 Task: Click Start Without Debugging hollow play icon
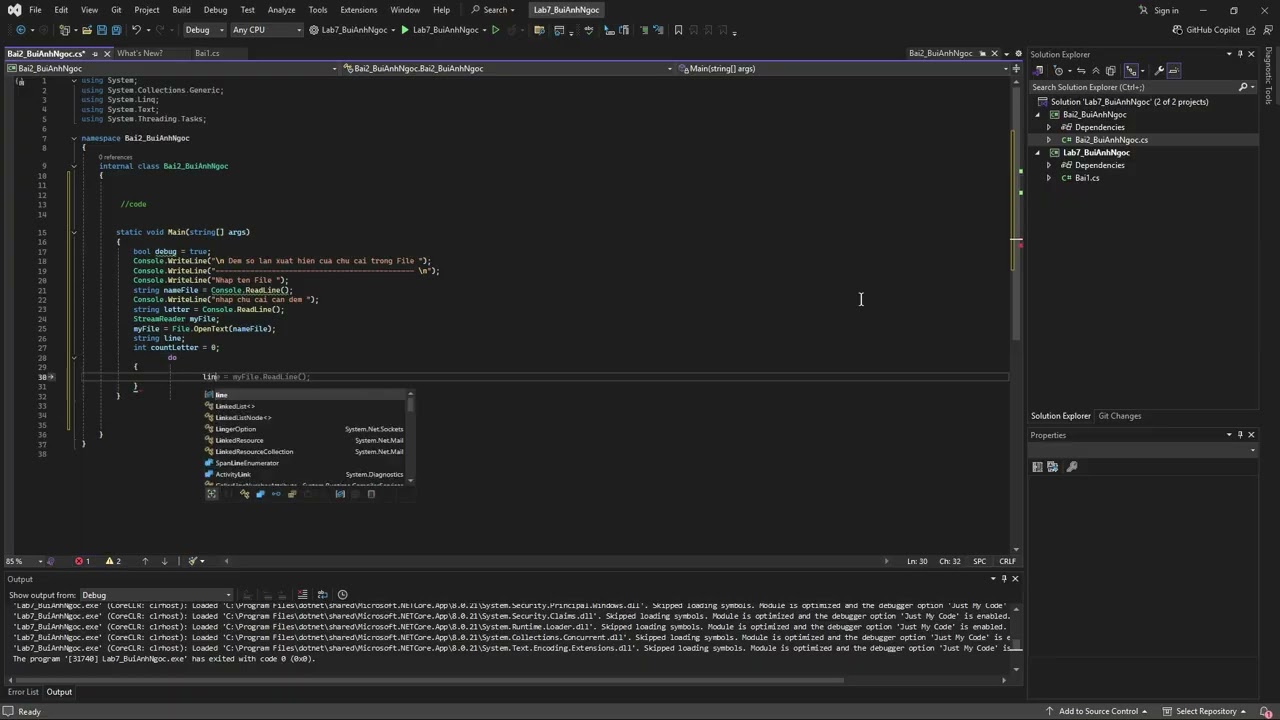coord(495,30)
